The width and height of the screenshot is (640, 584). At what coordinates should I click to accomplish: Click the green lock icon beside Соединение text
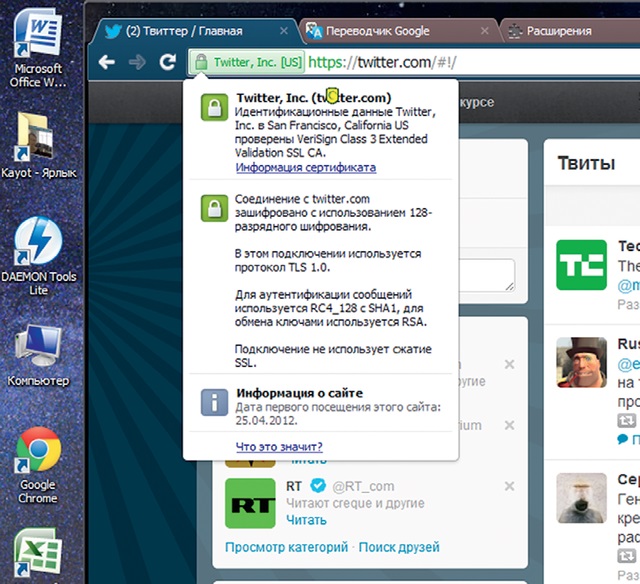coord(214,208)
